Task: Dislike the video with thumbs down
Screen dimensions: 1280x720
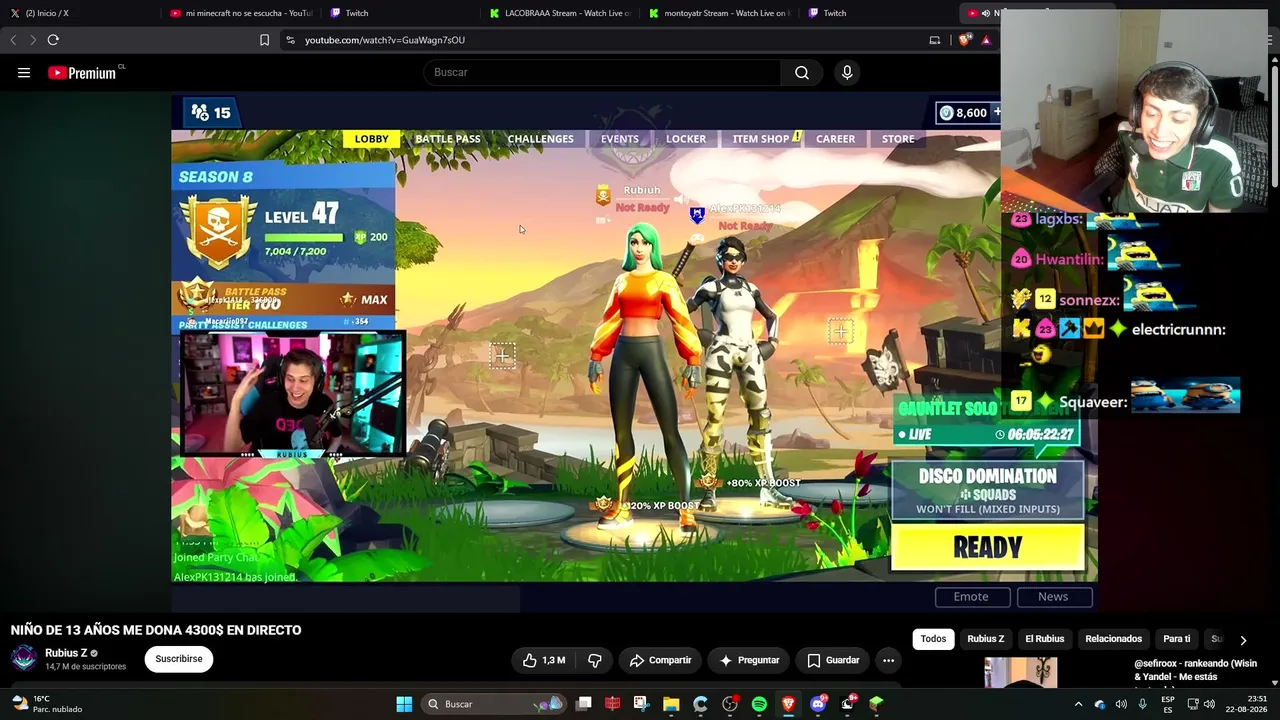Action: point(595,660)
